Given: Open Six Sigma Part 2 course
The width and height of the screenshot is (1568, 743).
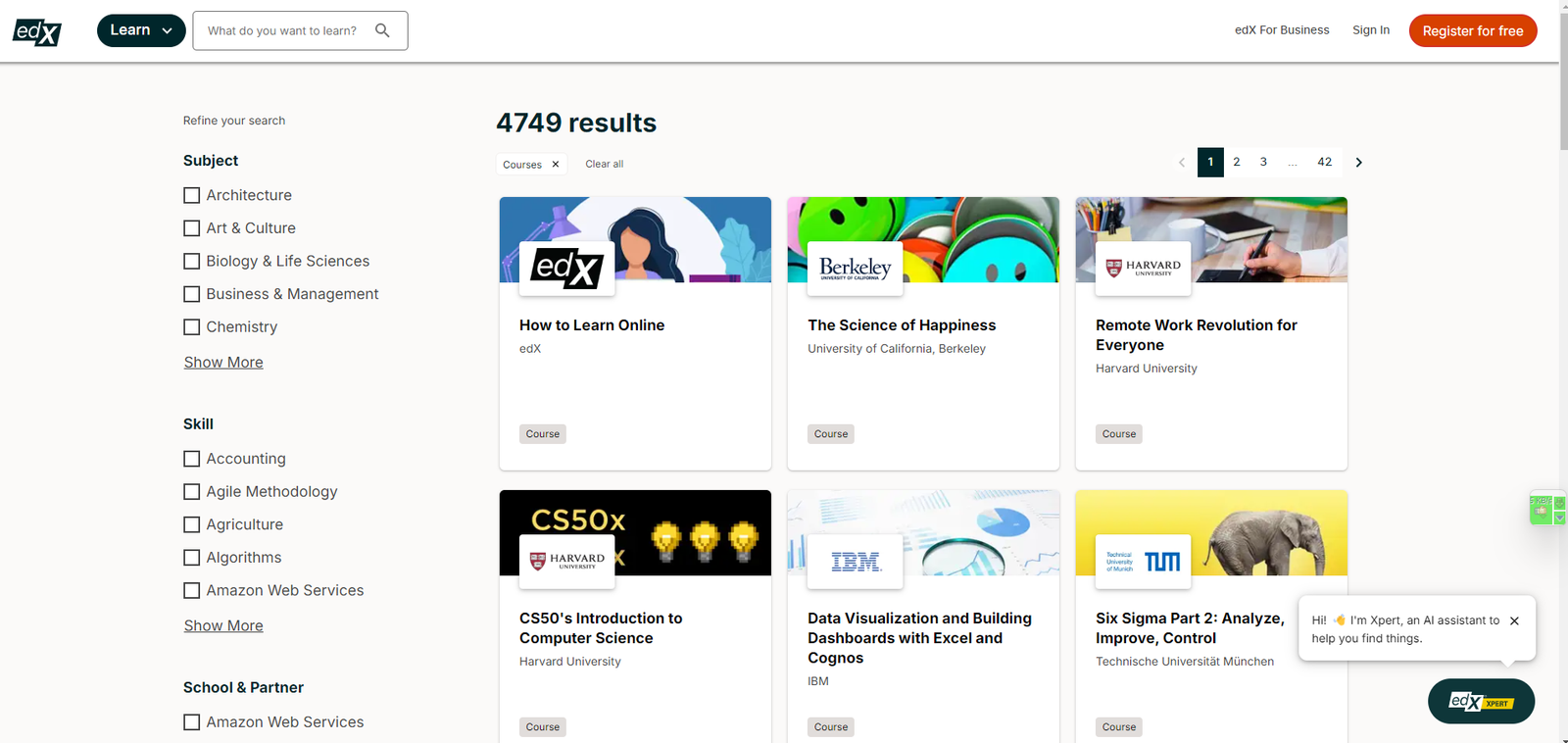Looking at the screenshot, I should click(x=1190, y=628).
